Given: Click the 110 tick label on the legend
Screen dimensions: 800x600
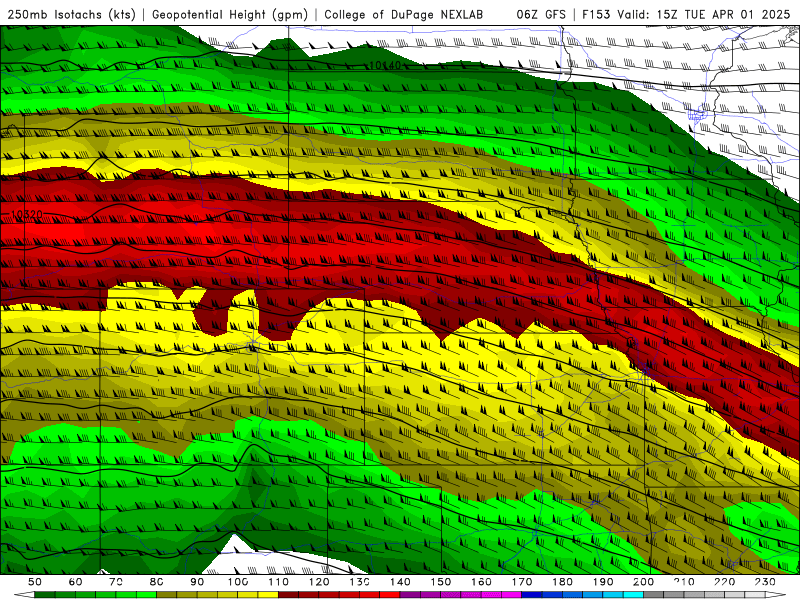Looking at the screenshot, I should [x=279, y=582].
